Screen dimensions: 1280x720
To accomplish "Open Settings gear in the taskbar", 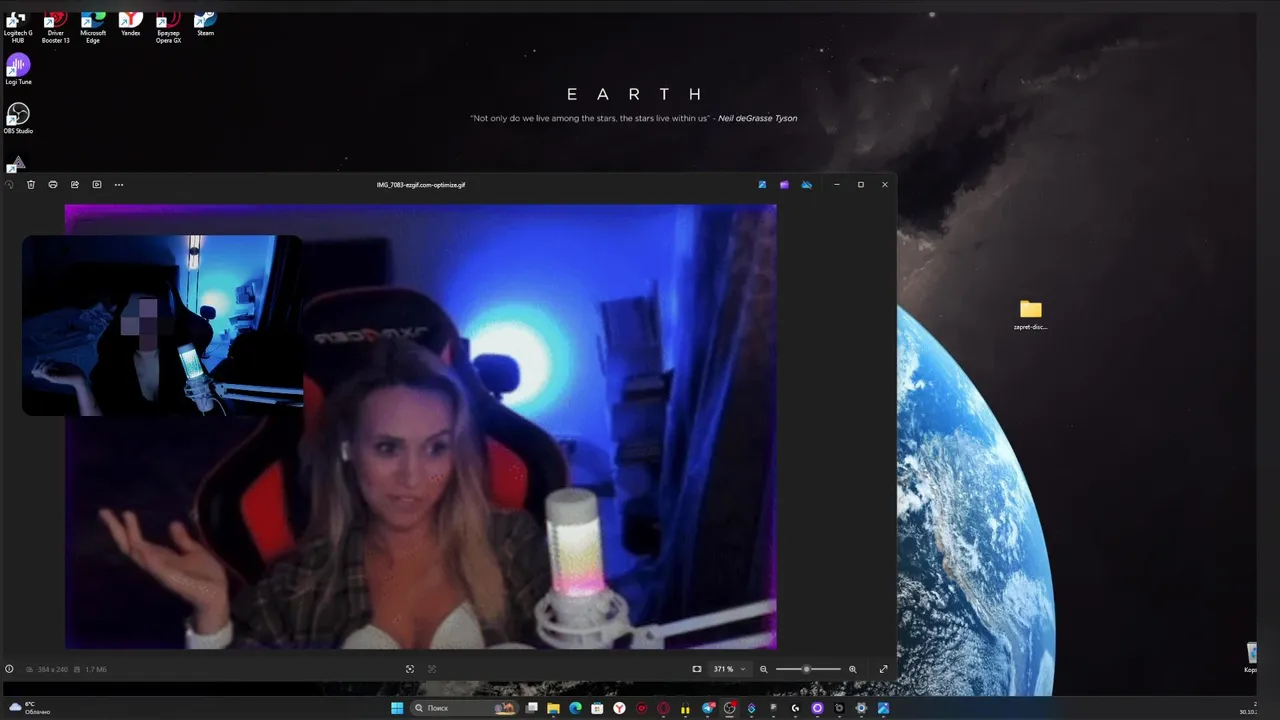I will 861,708.
